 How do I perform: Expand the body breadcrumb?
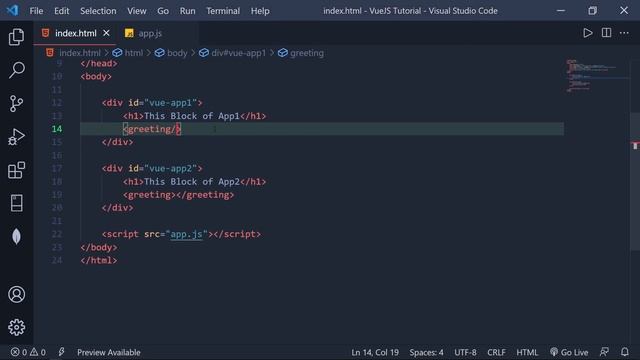click(x=177, y=53)
